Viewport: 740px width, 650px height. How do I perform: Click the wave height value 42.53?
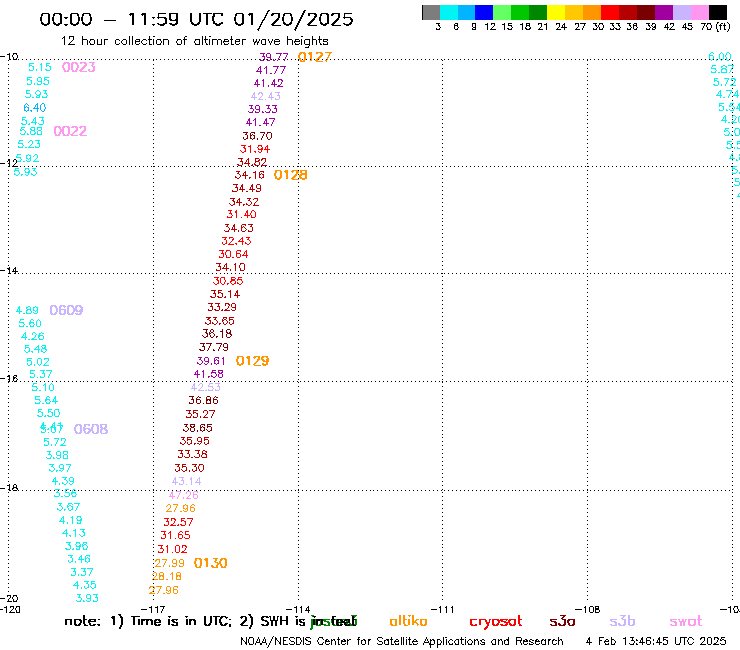[x=205, y=387]
